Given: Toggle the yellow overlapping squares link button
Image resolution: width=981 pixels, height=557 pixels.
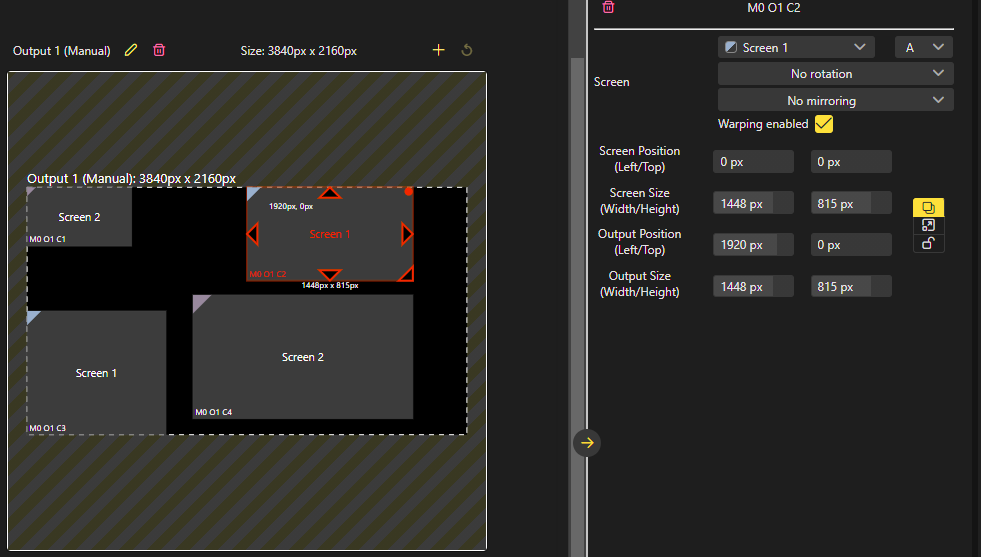Looking at the screenshot, I should [x=928, y=208].
